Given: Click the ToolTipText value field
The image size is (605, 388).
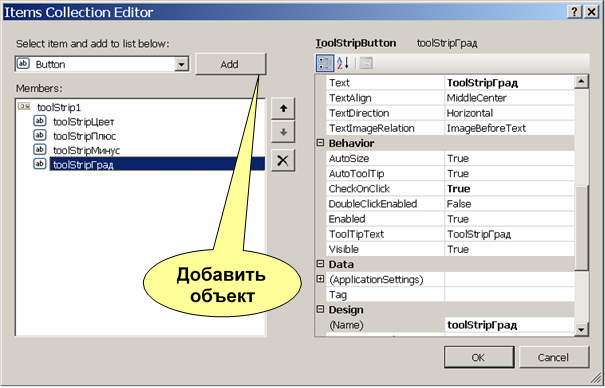Looking at the screenshot, I should 509,234.
